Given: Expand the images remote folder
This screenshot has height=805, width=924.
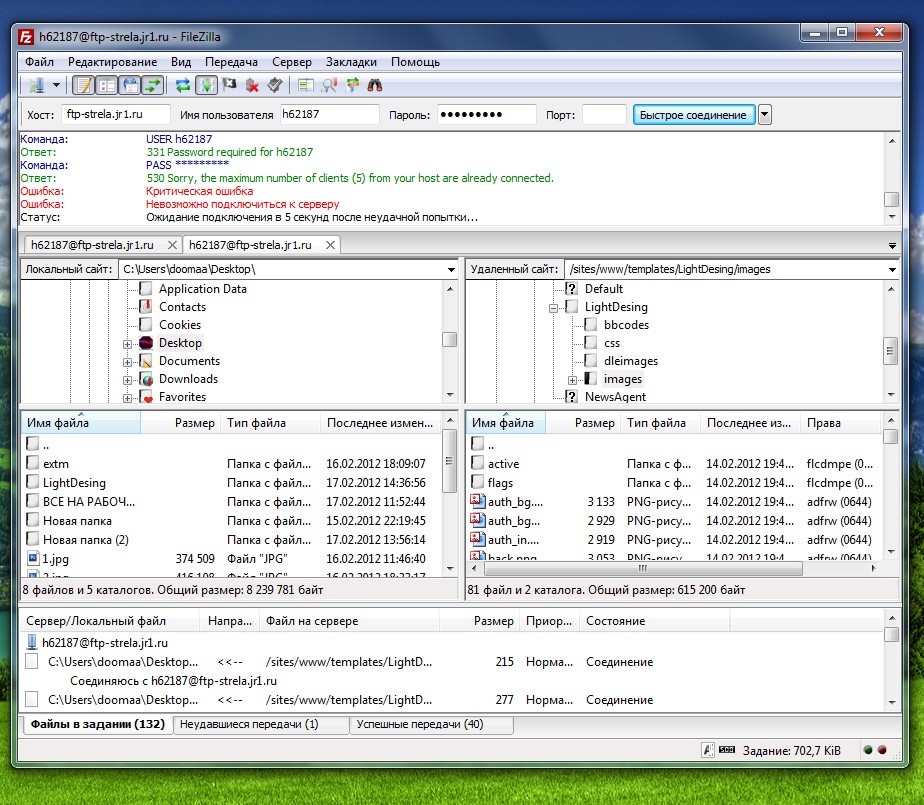Looking at the screenshot, I should click(572, 380).
